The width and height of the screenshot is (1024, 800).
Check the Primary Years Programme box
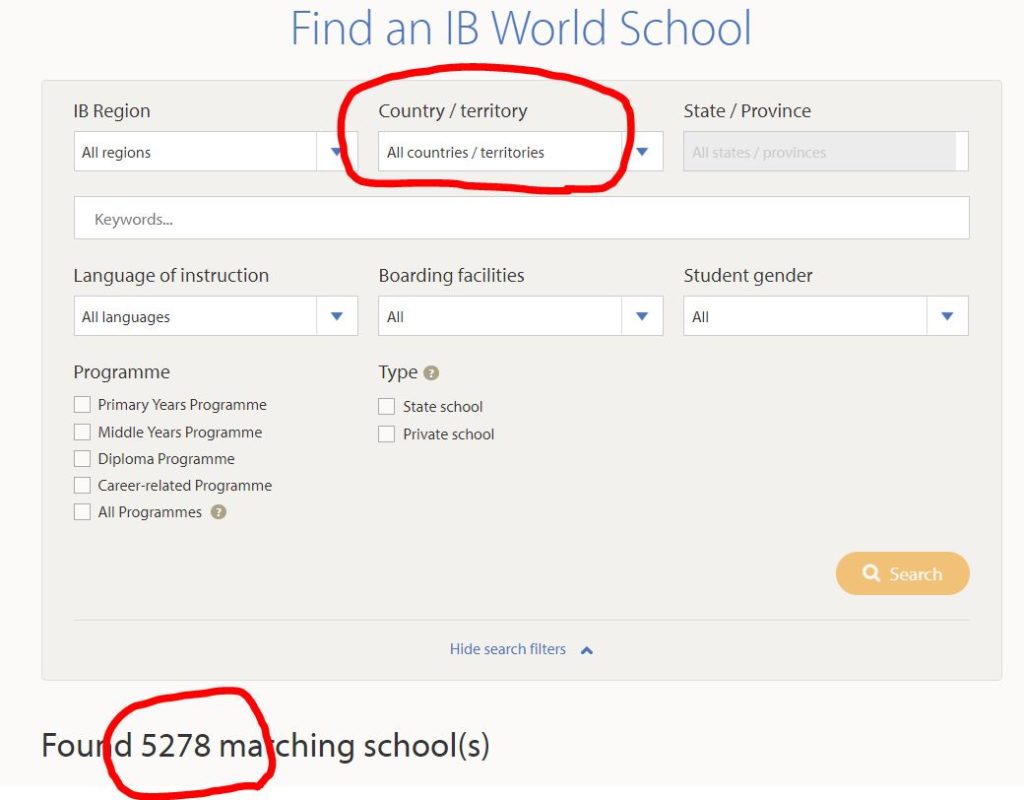click(82, 405)
